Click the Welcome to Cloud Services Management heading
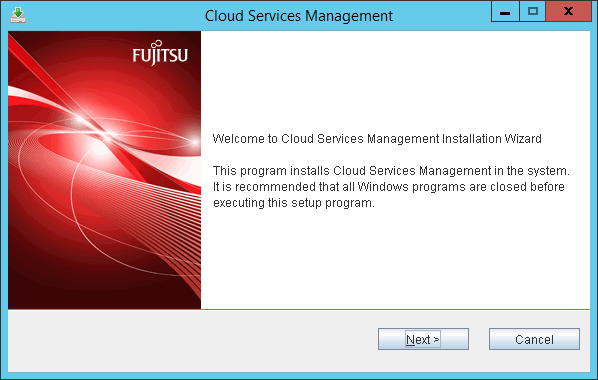This screenshot has height=380, width=598. pos(377,138)
